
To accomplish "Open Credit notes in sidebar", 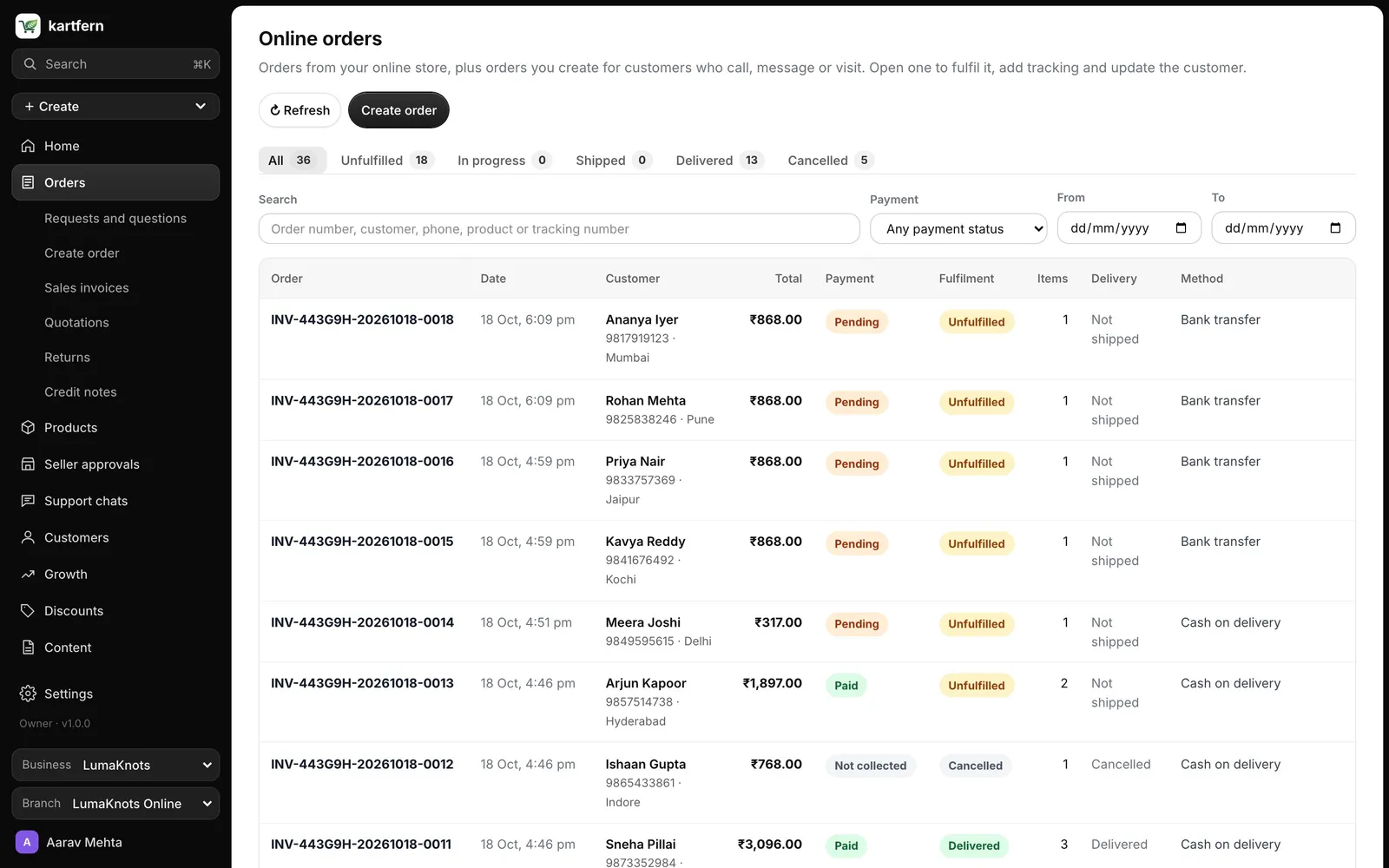I will pyautogui.click(x=81, y=392).
